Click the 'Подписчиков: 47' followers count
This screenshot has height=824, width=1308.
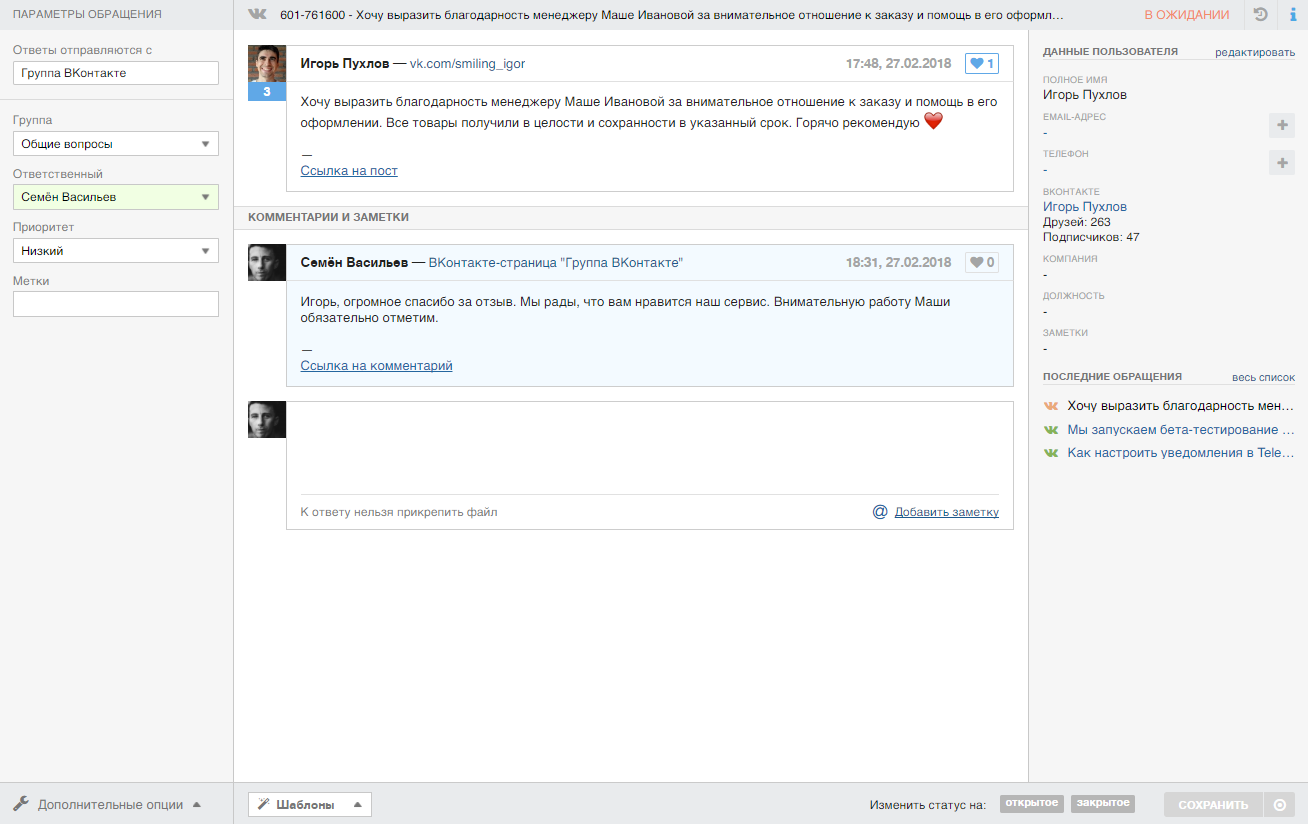(1091, 237)
